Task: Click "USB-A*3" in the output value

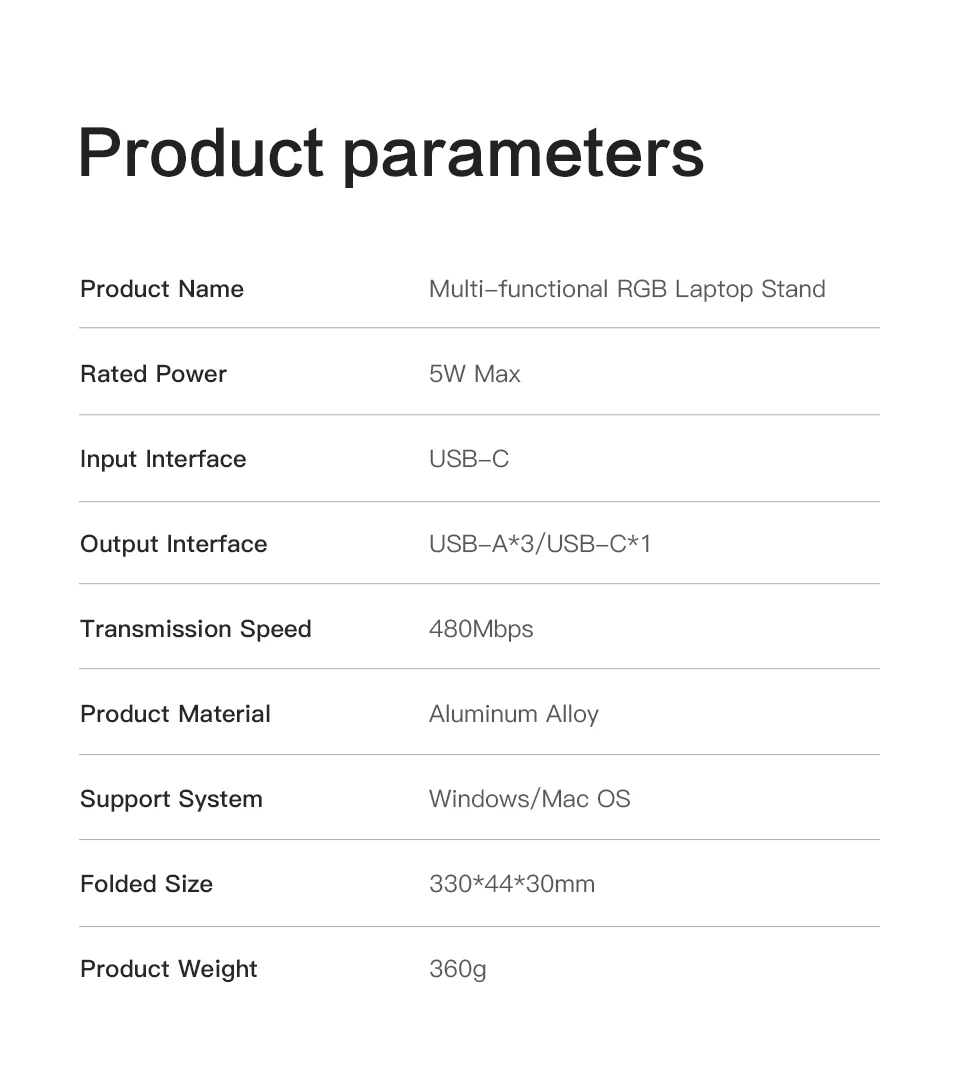Action: tap(484, 544)
